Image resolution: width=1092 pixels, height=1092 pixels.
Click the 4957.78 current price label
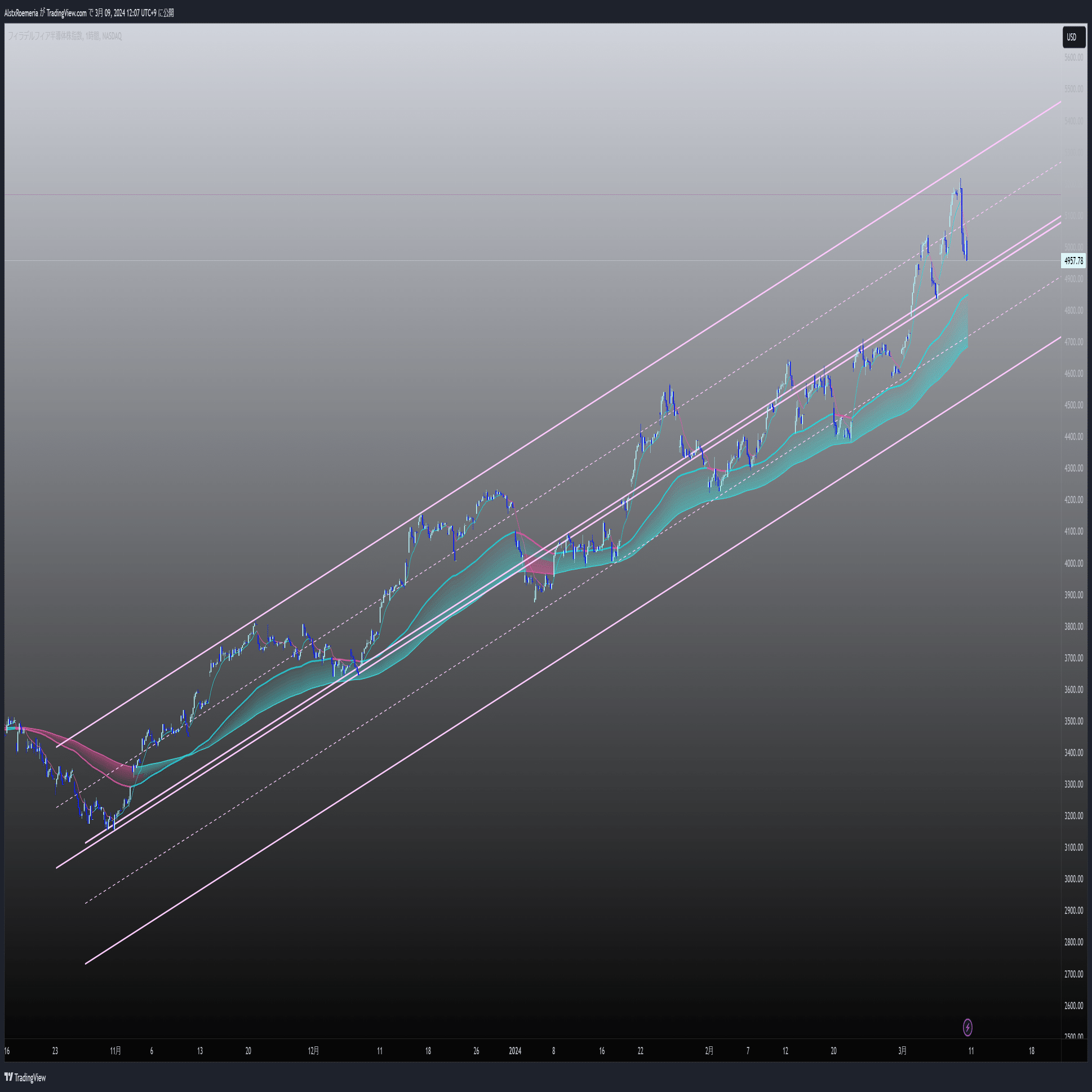point(1073,260)
